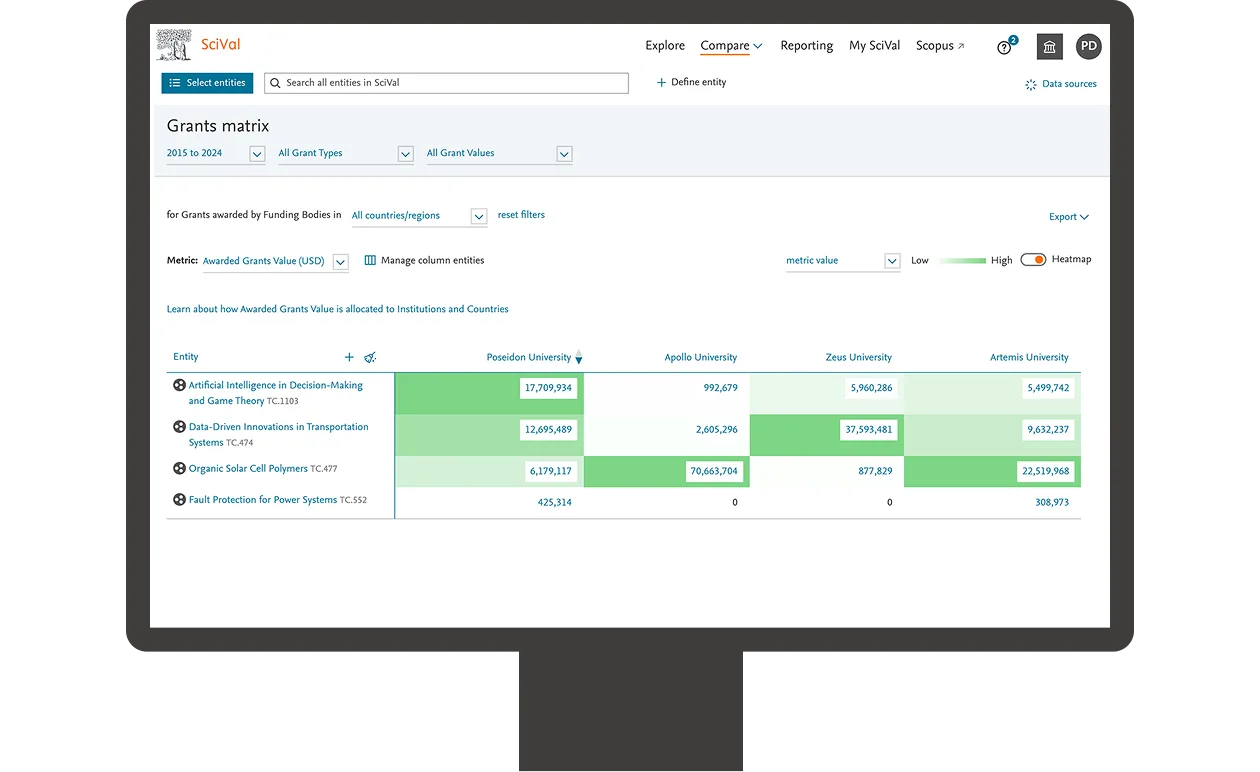
Task: Click the grid icon beside Manage column entities
Action: [369, 259]
